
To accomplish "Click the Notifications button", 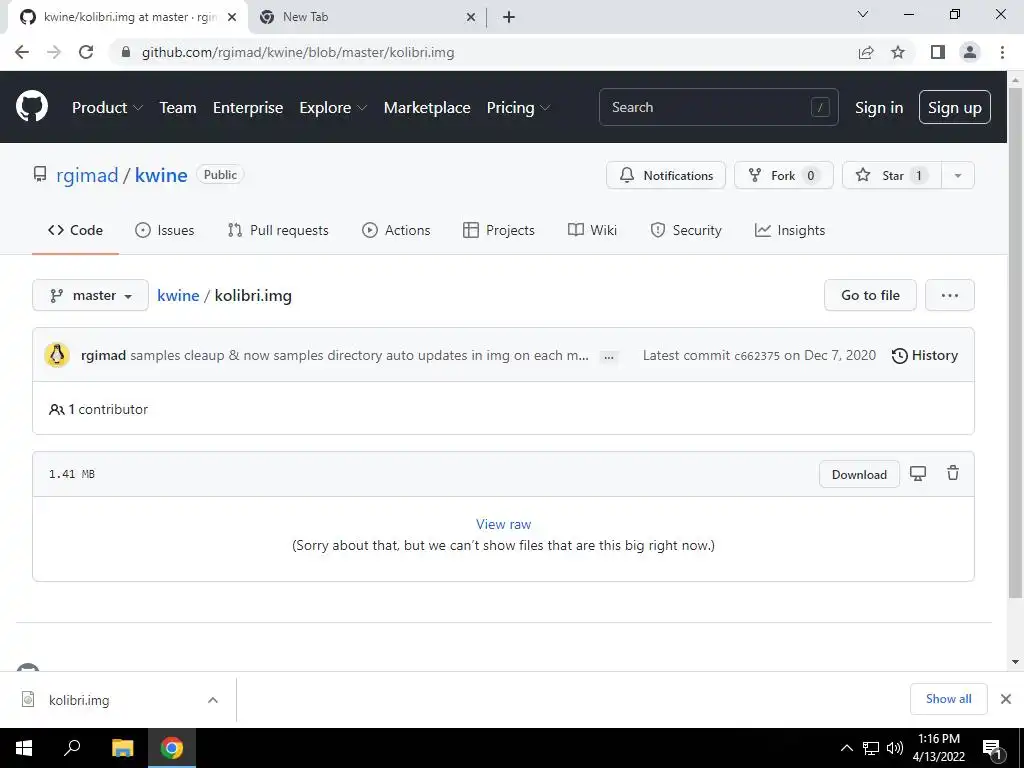I will (x=665, y=175).
